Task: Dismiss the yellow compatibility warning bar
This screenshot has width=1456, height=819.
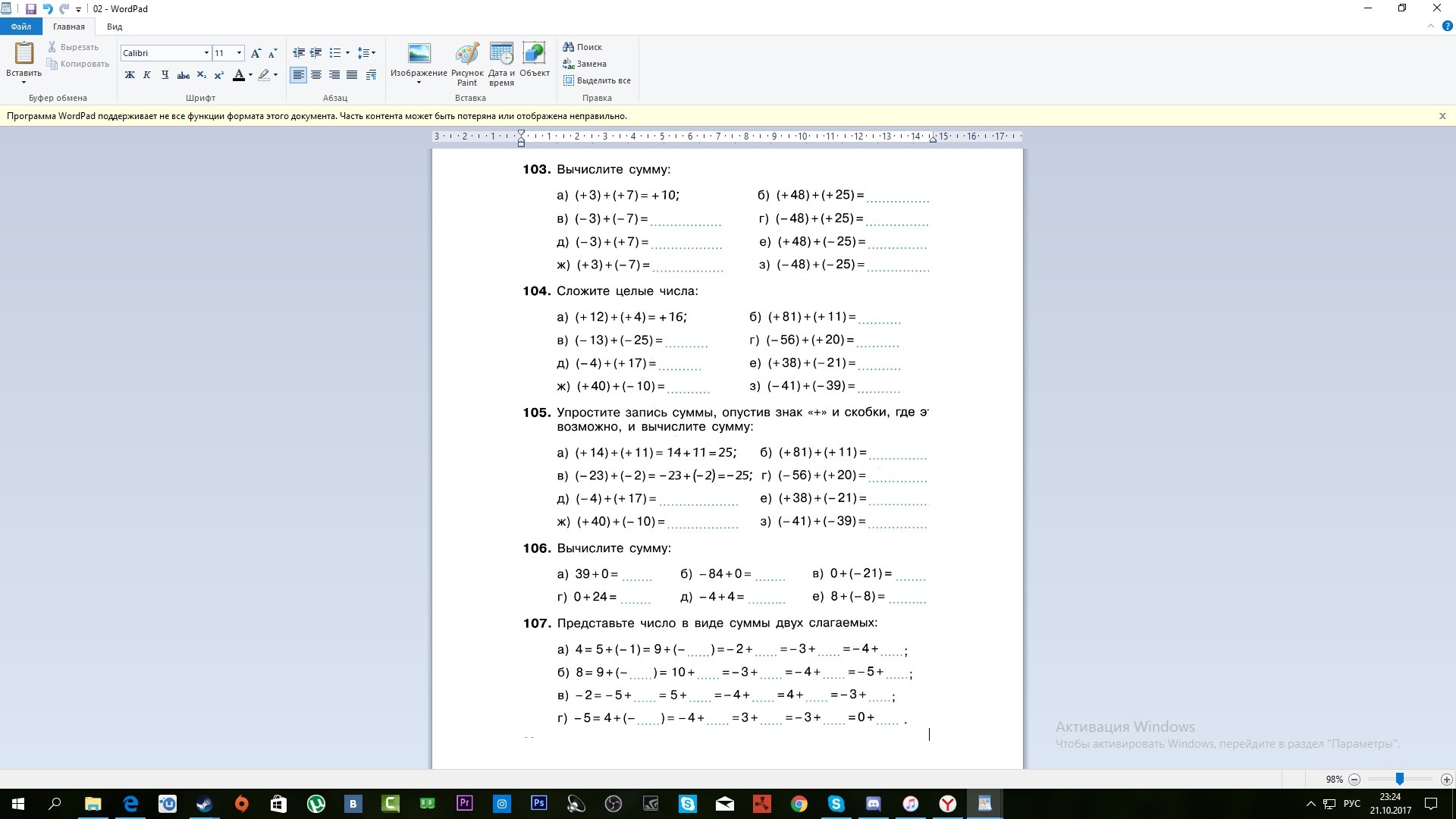Action: [1442, 116]
